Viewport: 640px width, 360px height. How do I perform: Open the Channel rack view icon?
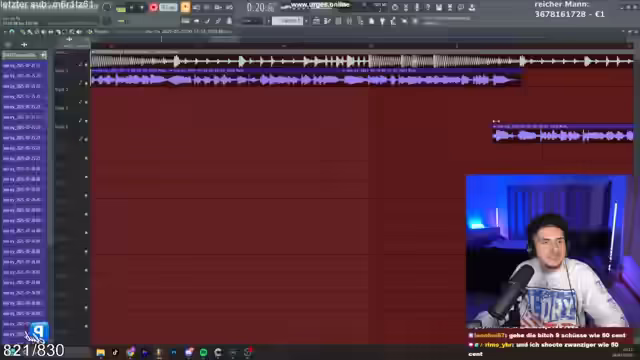click(x=338, y=21)
